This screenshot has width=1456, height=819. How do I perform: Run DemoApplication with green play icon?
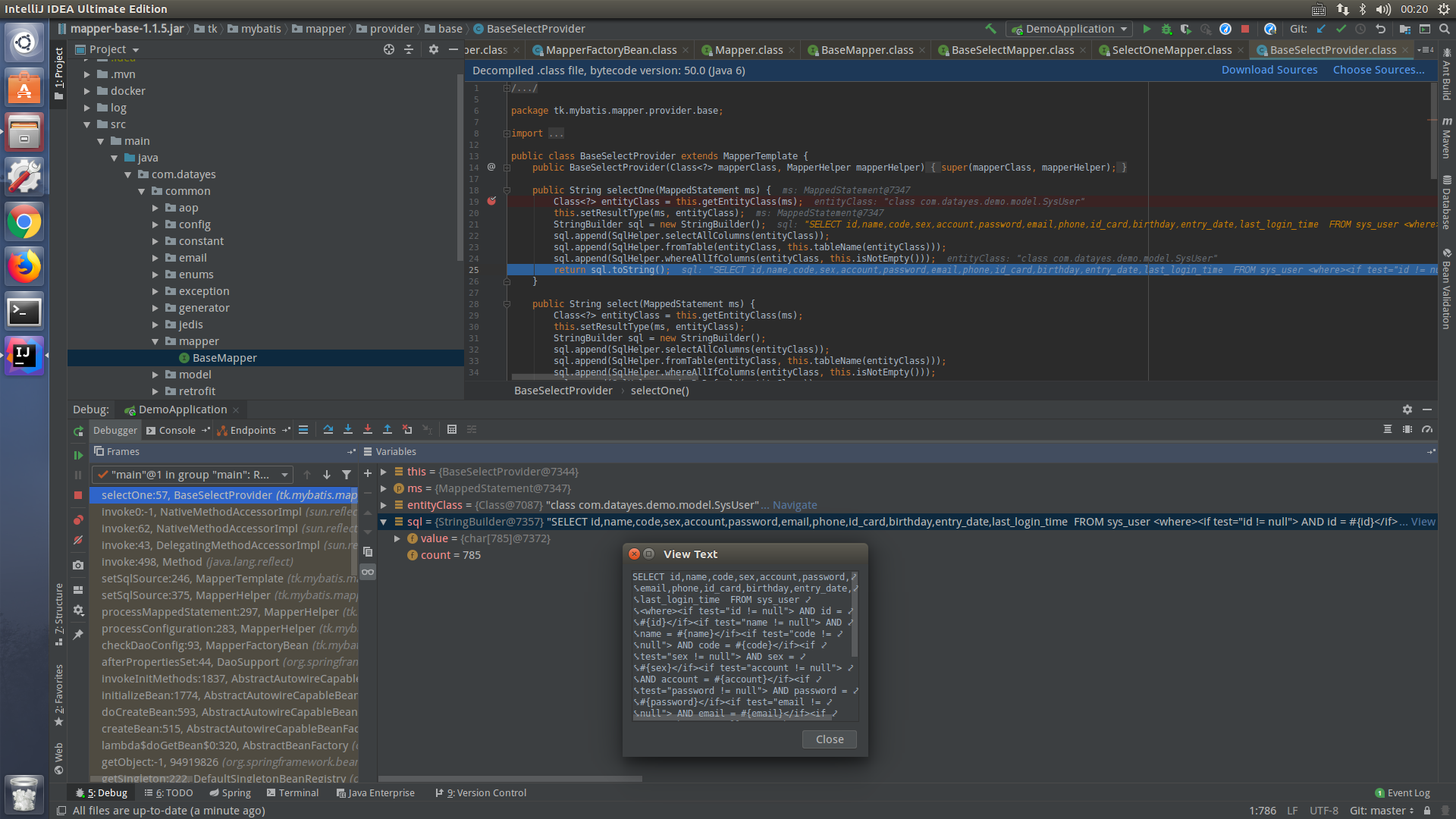click(1147, 29)
